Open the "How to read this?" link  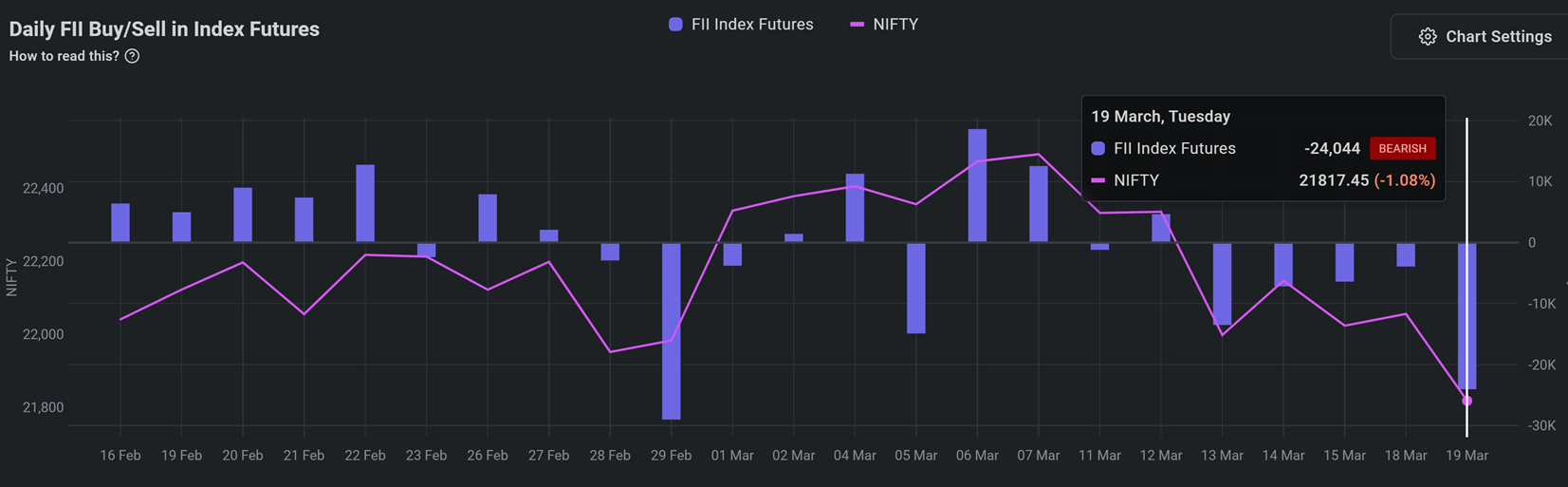(x=65, y=56)
